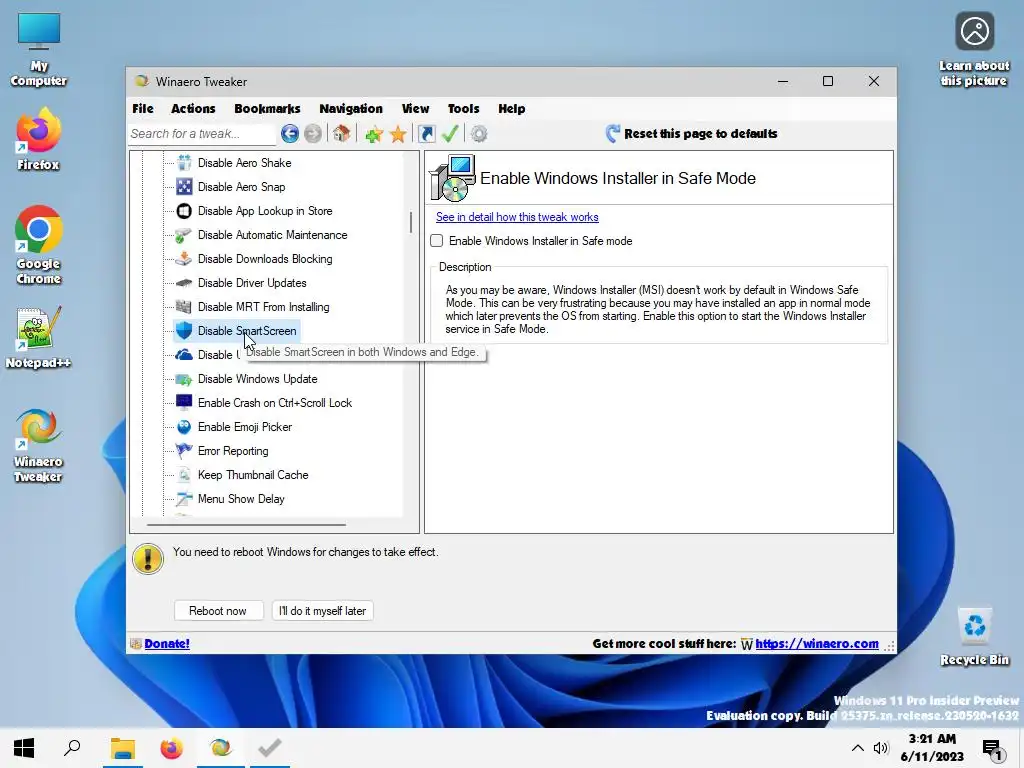Enable Windows Installer in Safe mode checkbox
1024x768 pixels.
(x=437, y=241)
